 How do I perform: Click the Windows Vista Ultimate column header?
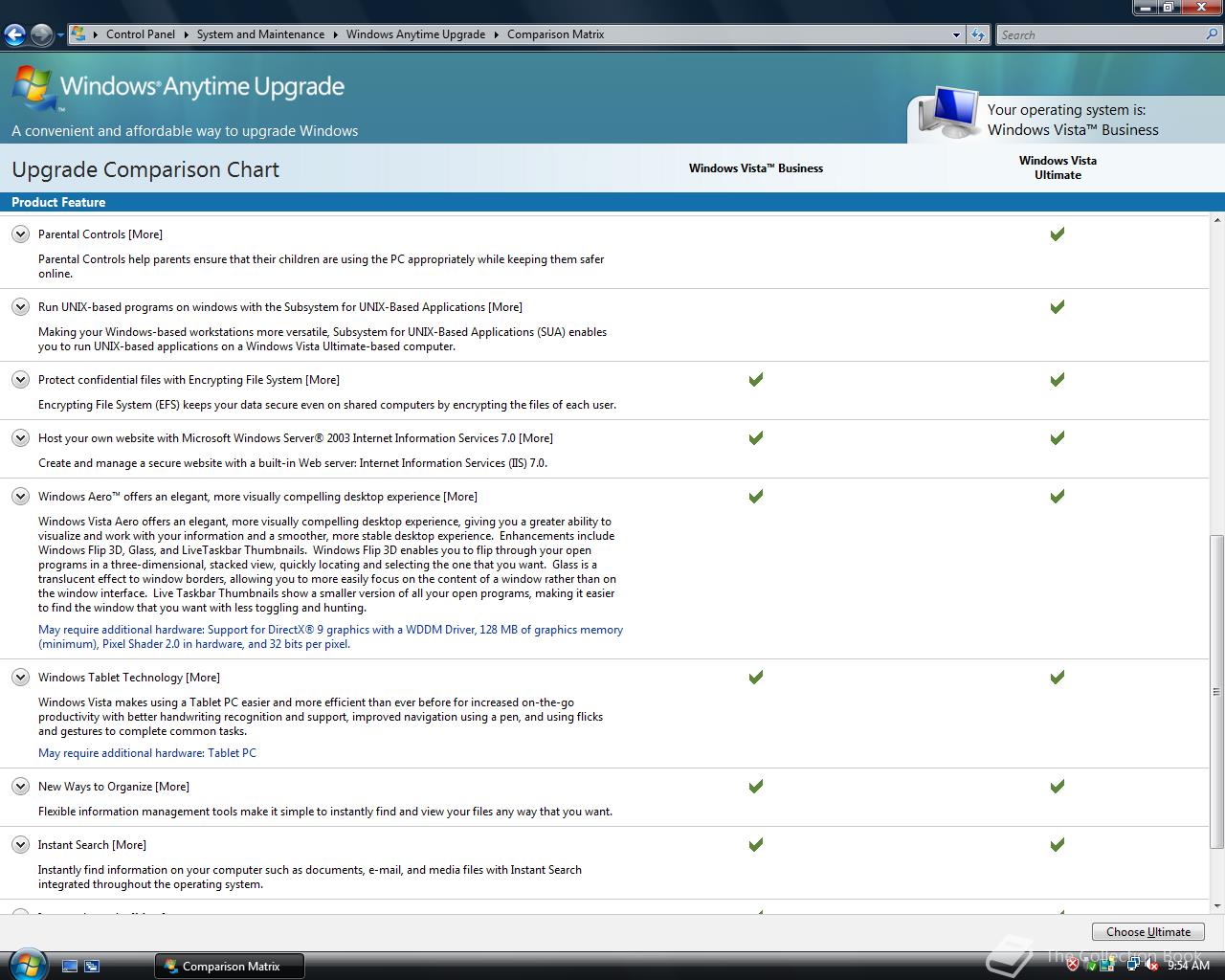tap(1058, 167)
